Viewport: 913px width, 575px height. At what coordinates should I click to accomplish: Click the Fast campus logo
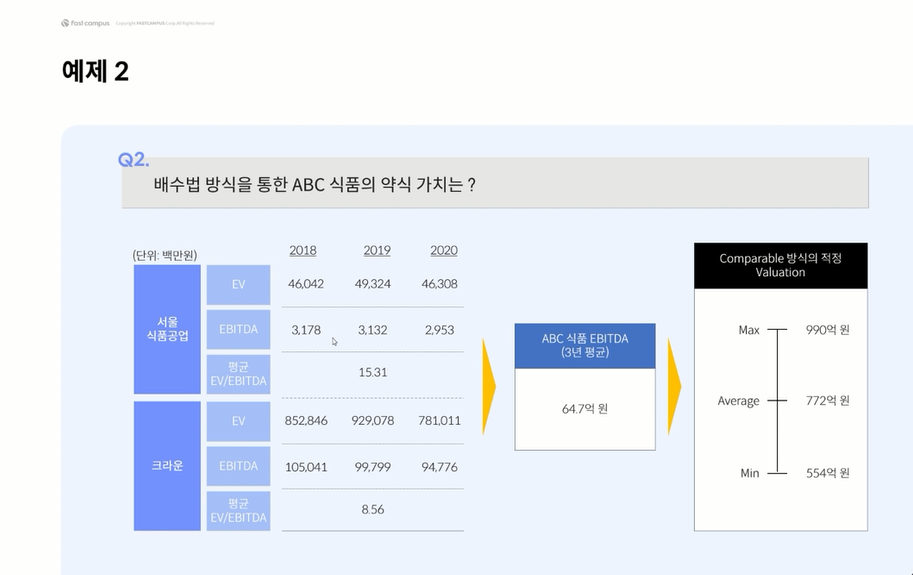click(x=85, y=23)
